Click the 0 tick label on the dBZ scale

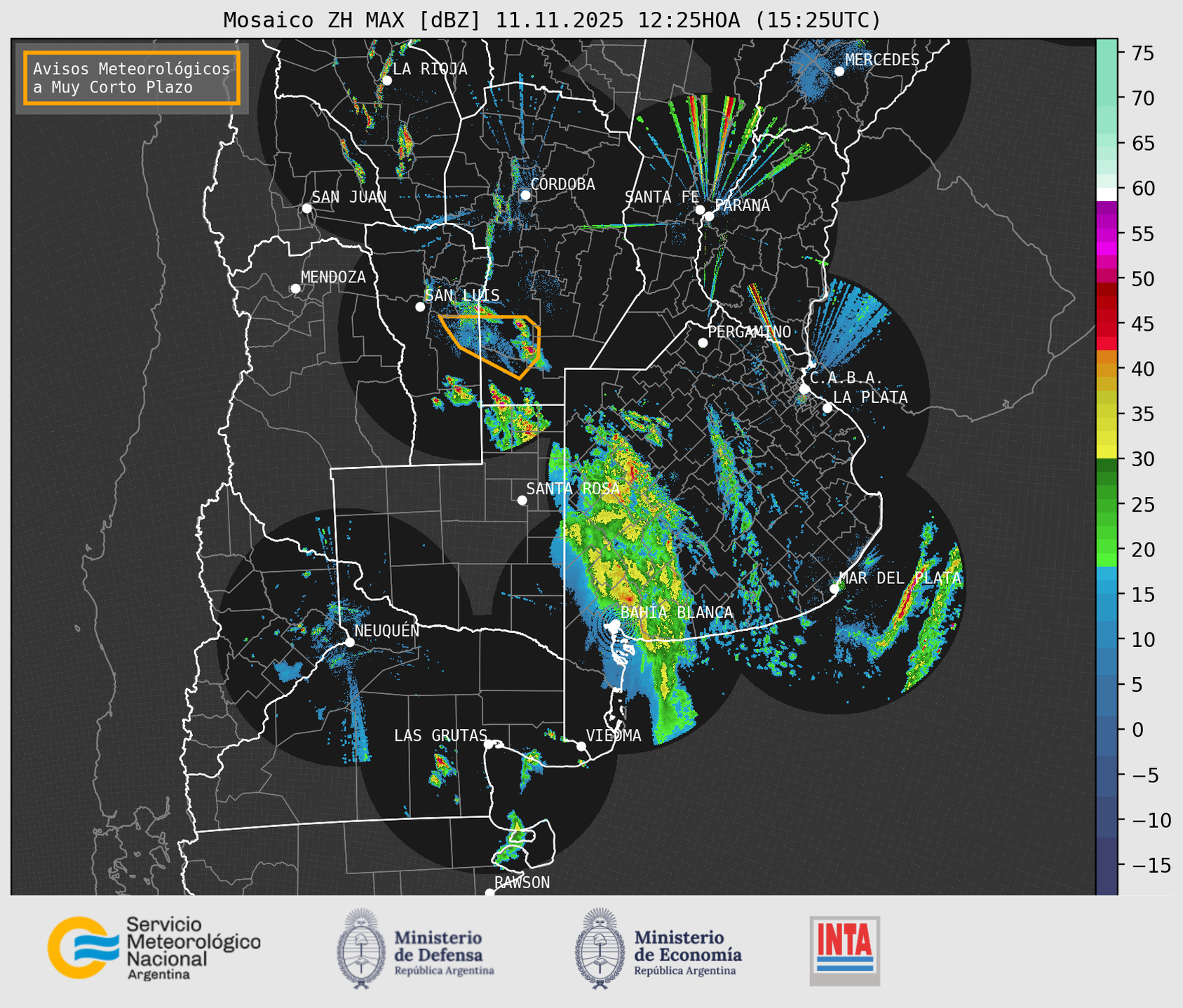click(1137, 730)
